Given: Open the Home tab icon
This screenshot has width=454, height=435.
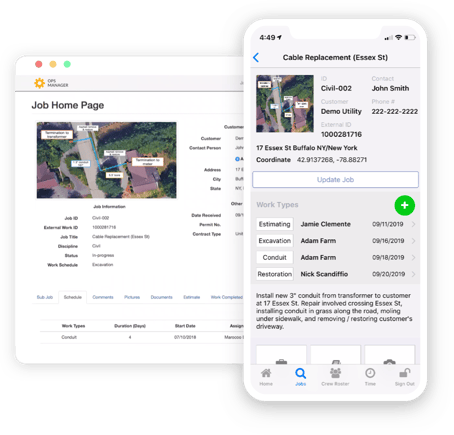Looking at the screenshot, I should [x=266, y=373].
